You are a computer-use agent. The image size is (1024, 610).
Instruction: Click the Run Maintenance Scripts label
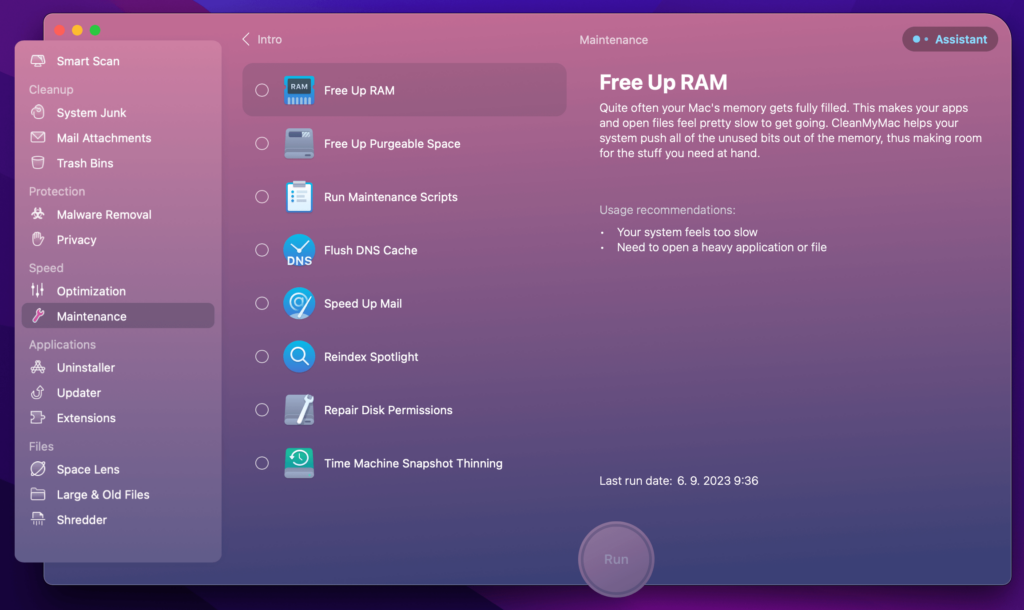(391, 197)
